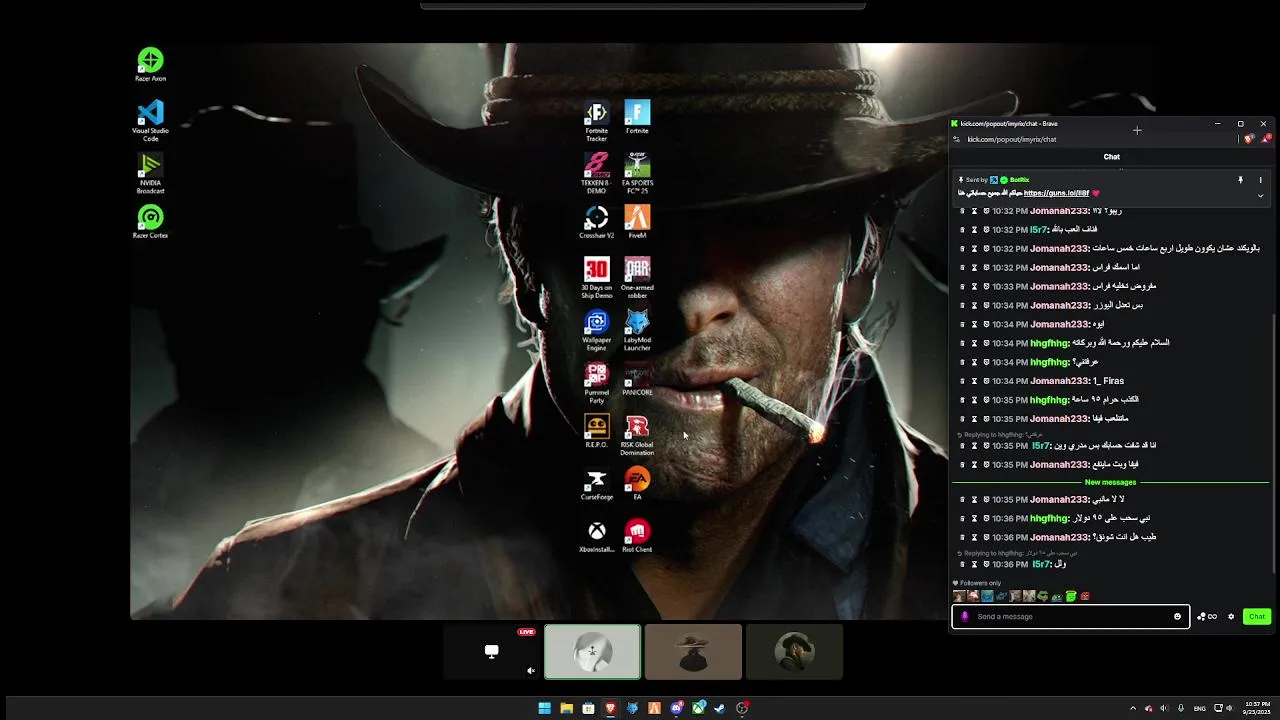Screen dimensions: 1280x720
Task: Click username hhgfhhg on السلام عليكم message
Action: tap(1050, 343)
